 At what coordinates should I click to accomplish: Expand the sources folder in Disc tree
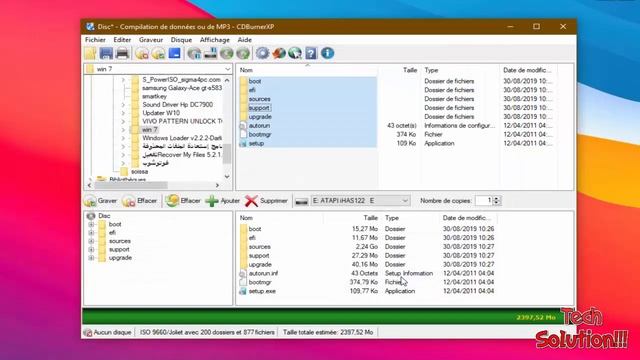pos(91,241)
